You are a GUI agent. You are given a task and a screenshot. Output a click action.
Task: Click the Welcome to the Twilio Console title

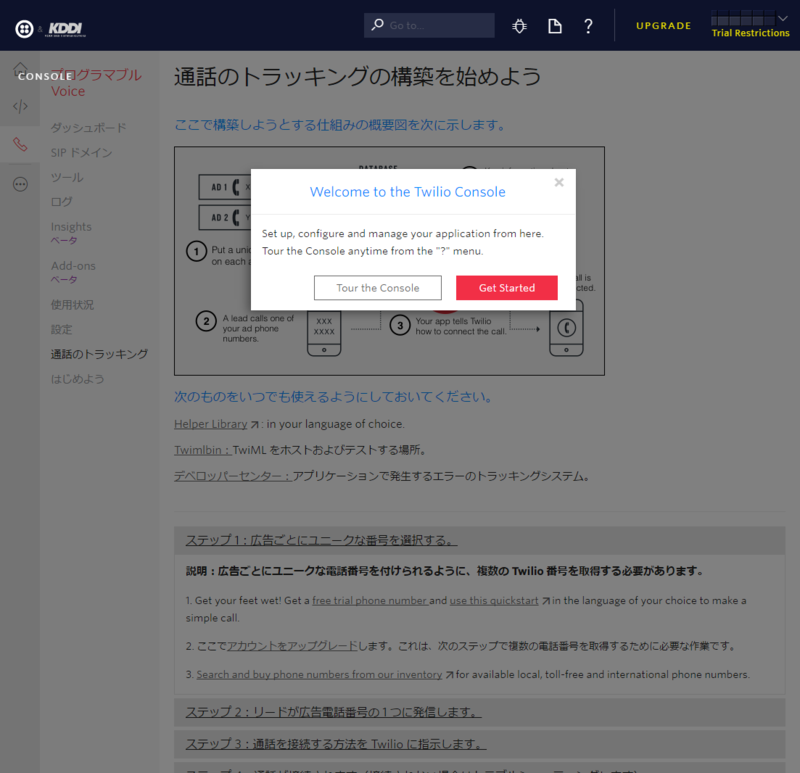407,192
